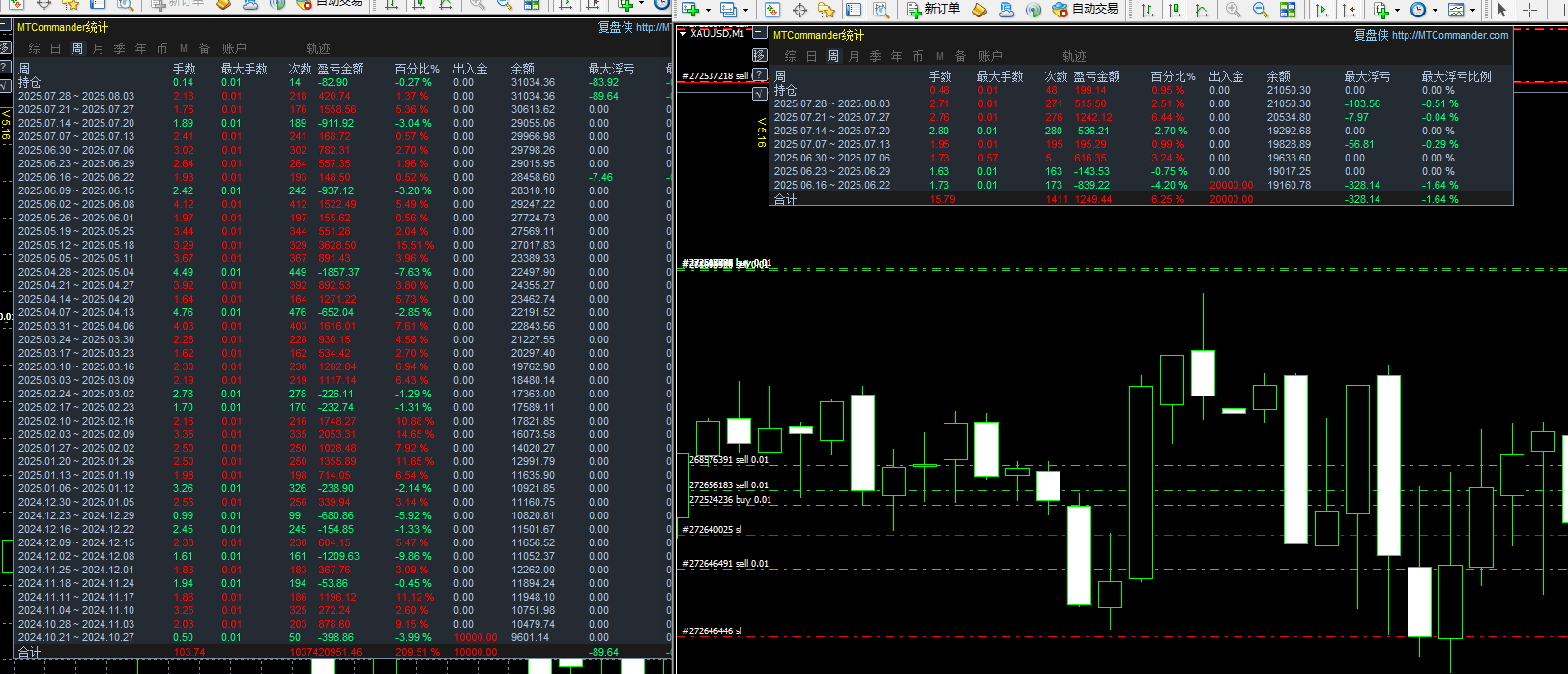Click 盈亏金额 column header in left panel

point(340,69)
